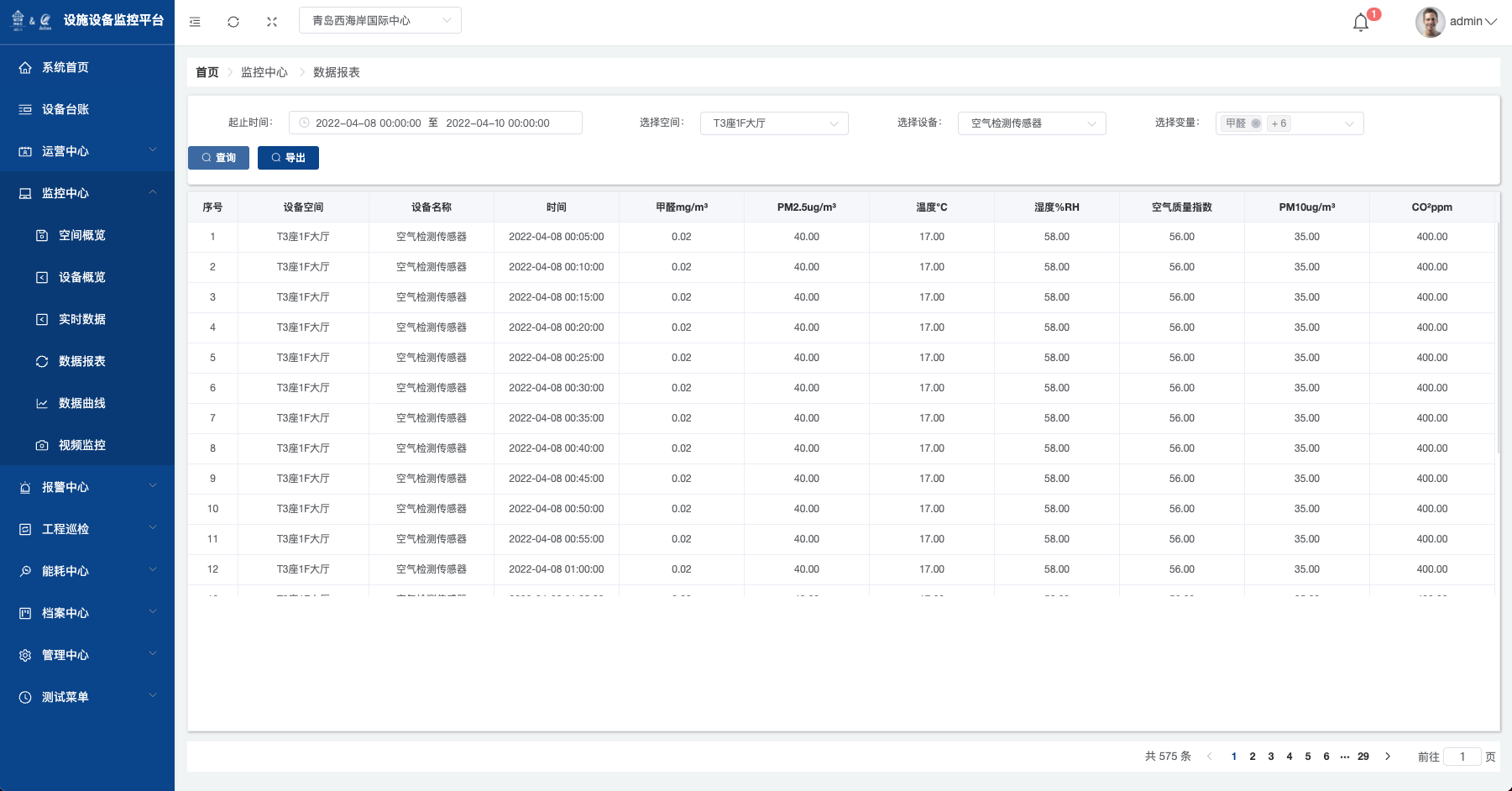This screenshot has height=791, width=1512.
Task: Click the notification bell icon
Action: 1361,23
